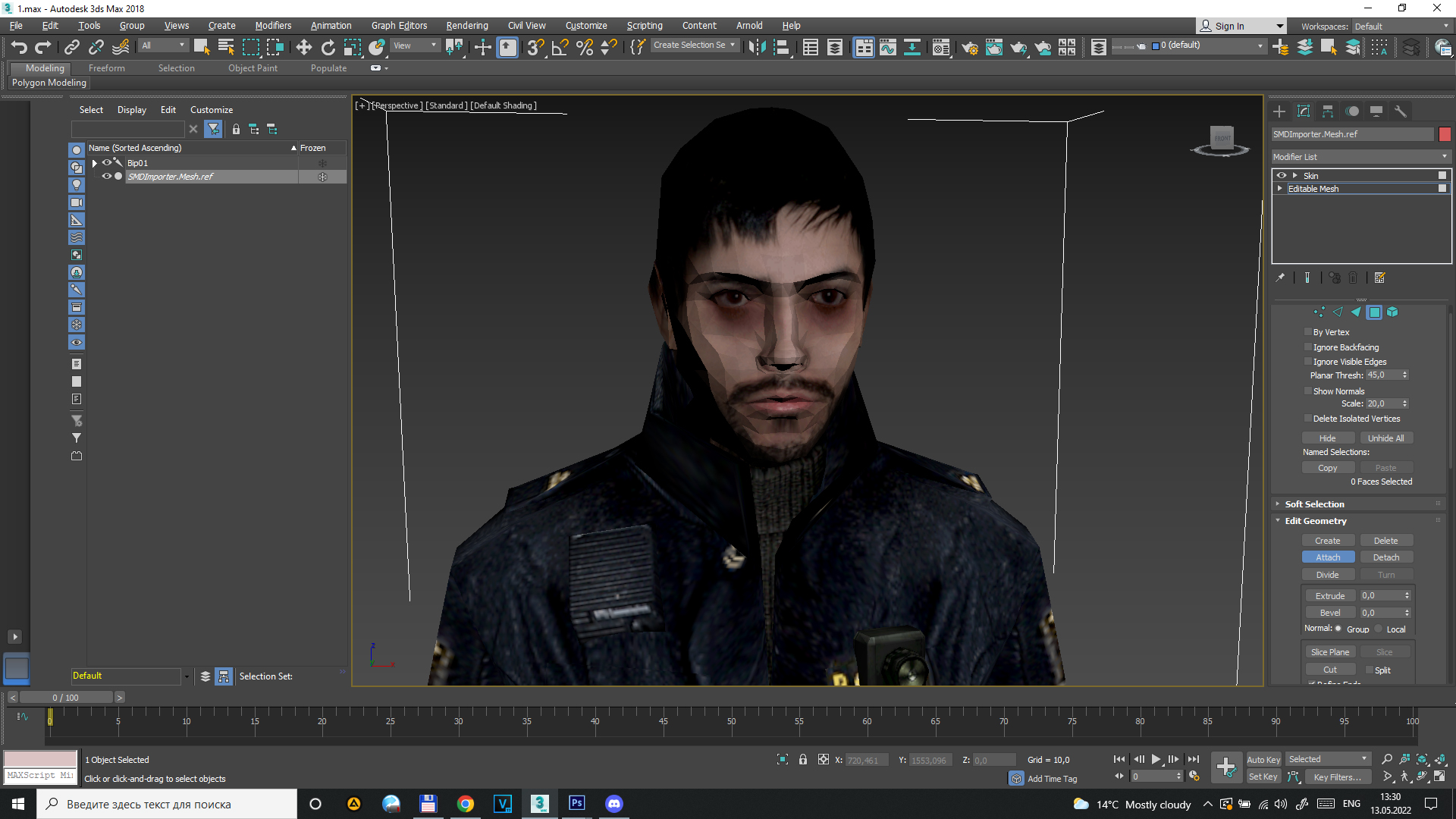This screenshot has height=819, width=1456.
Task: Toggle the Percent Snap icon
Action: pos(584,47)
